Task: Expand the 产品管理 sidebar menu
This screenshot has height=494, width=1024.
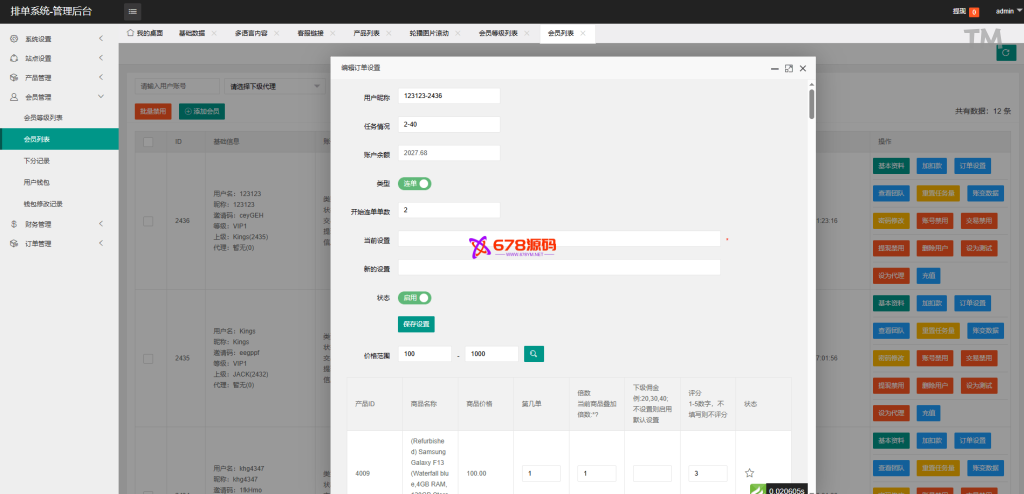Action: [58, 77]
